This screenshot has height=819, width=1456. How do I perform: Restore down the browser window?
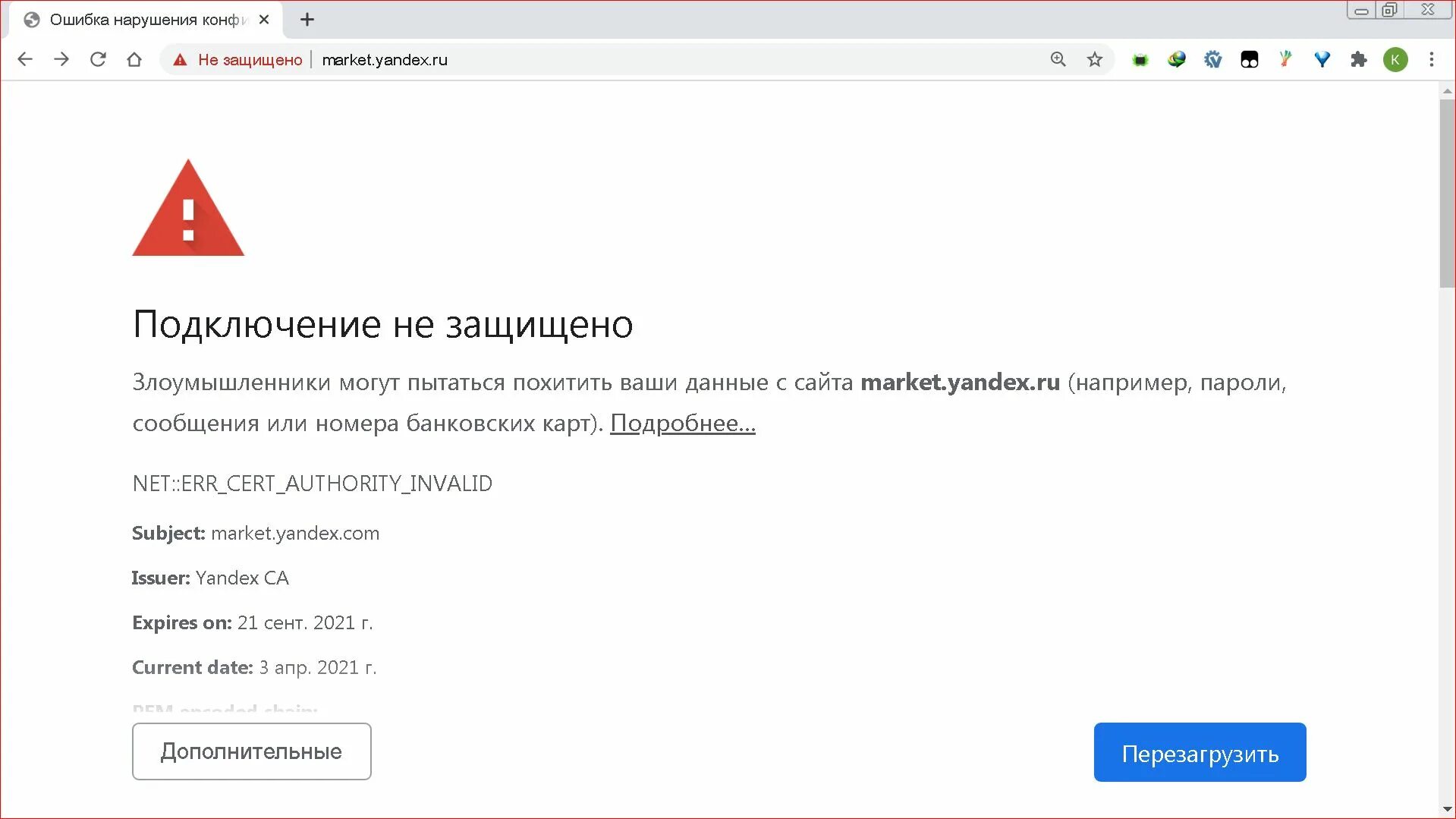coord(1389,10)
